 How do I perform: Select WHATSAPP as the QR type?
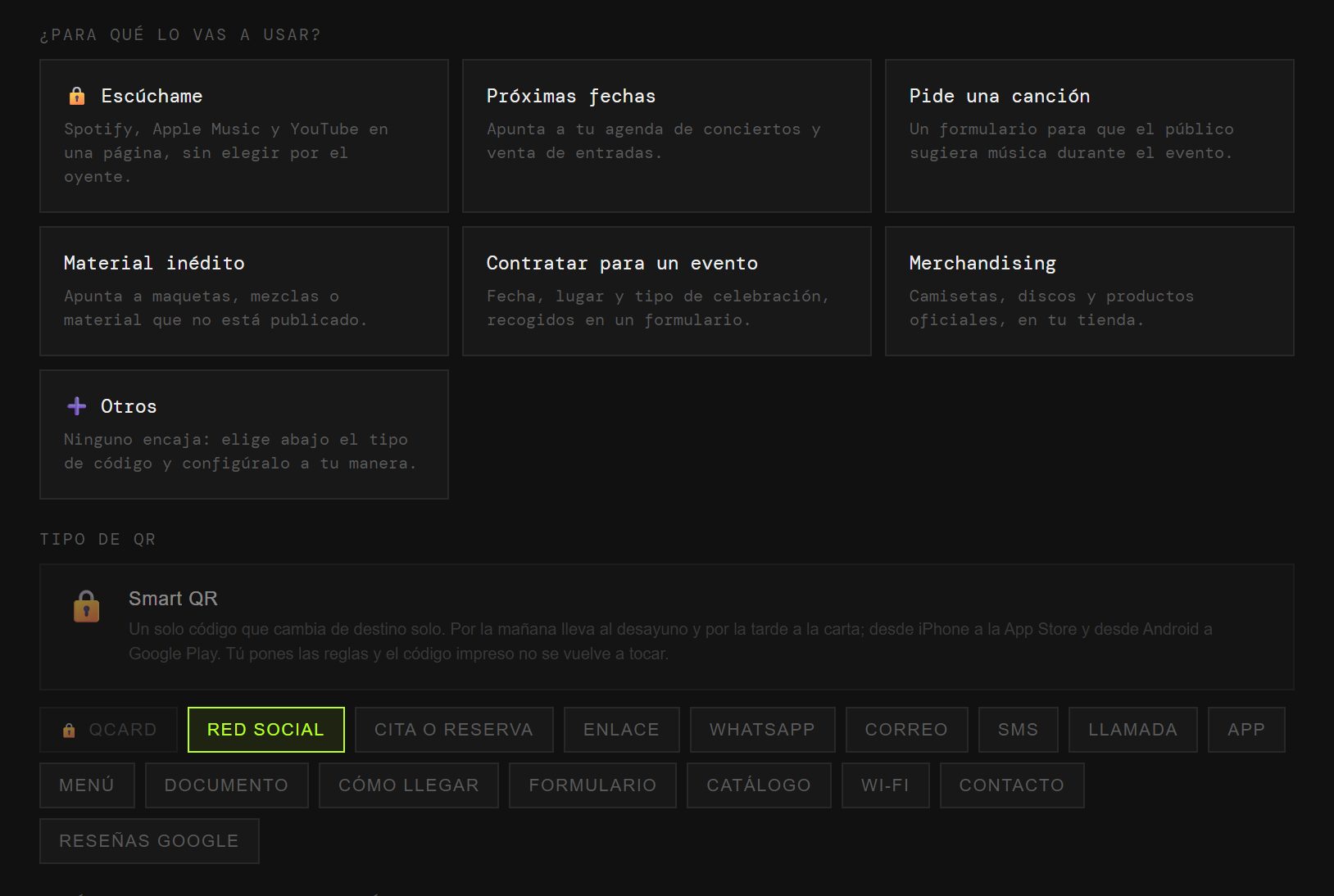pyautogui.click(x=763, y=730)
